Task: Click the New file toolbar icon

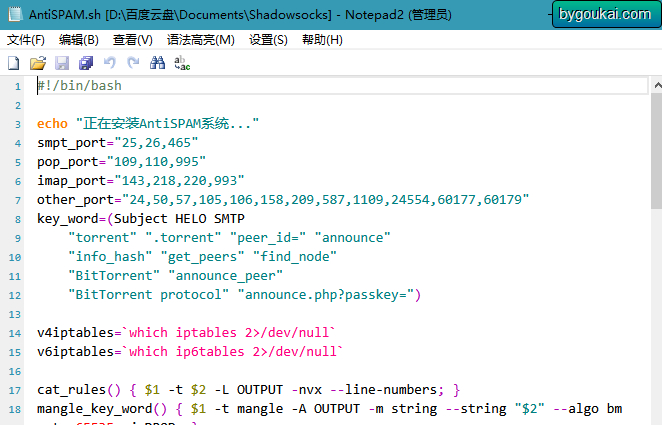Action: (14, 63)
